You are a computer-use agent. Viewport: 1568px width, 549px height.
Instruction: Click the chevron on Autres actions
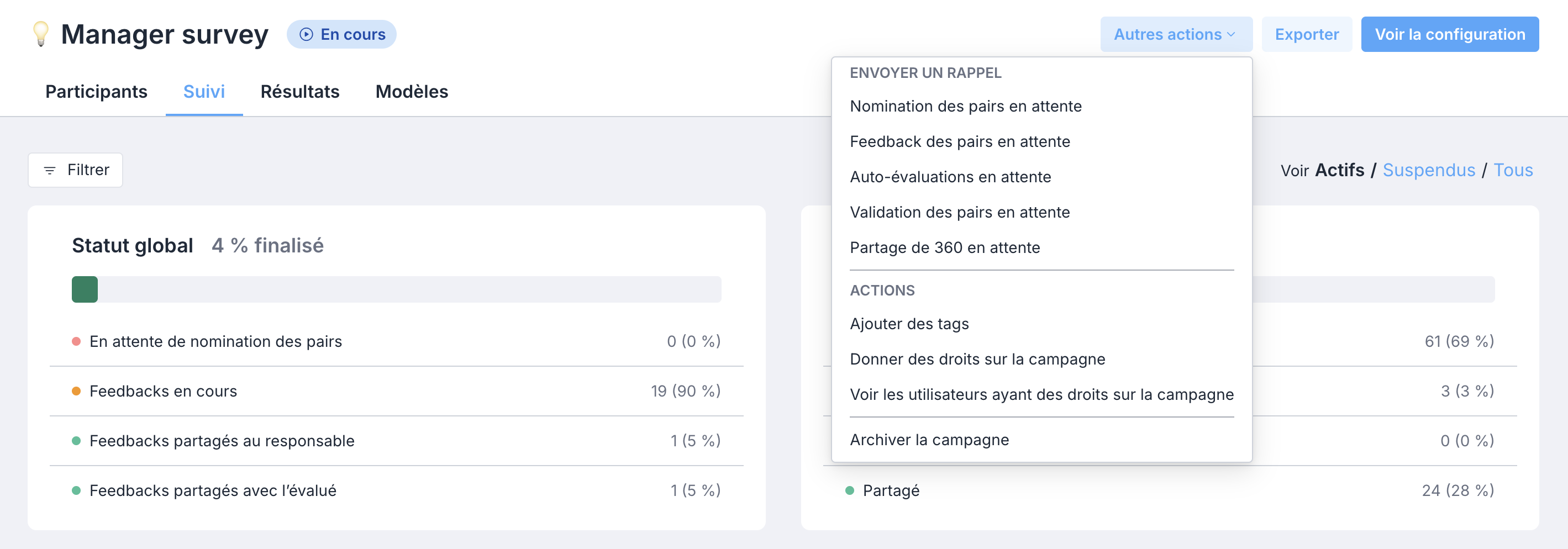coord(1232,35)
